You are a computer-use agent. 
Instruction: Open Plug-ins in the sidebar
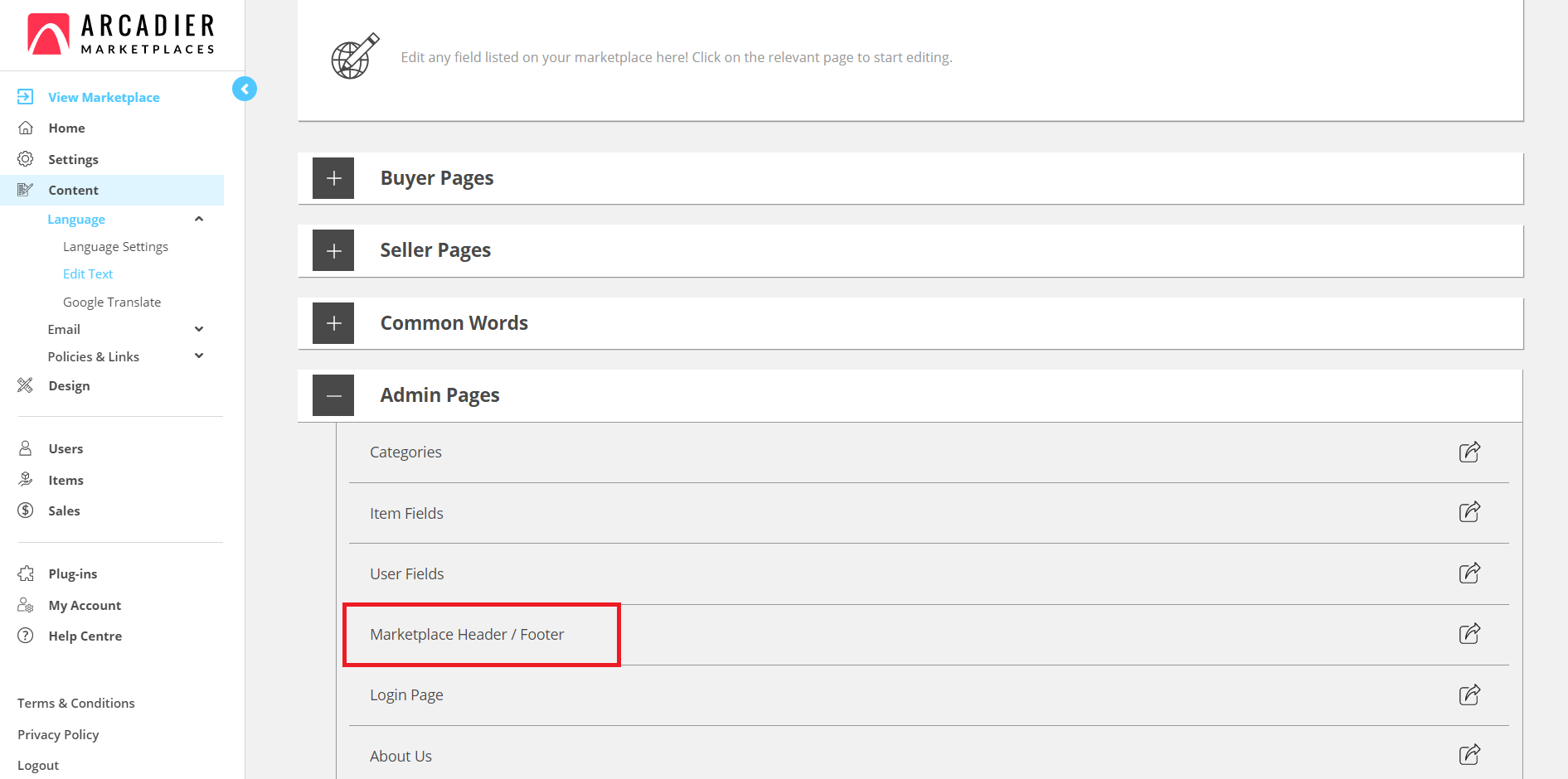[72, 573]
